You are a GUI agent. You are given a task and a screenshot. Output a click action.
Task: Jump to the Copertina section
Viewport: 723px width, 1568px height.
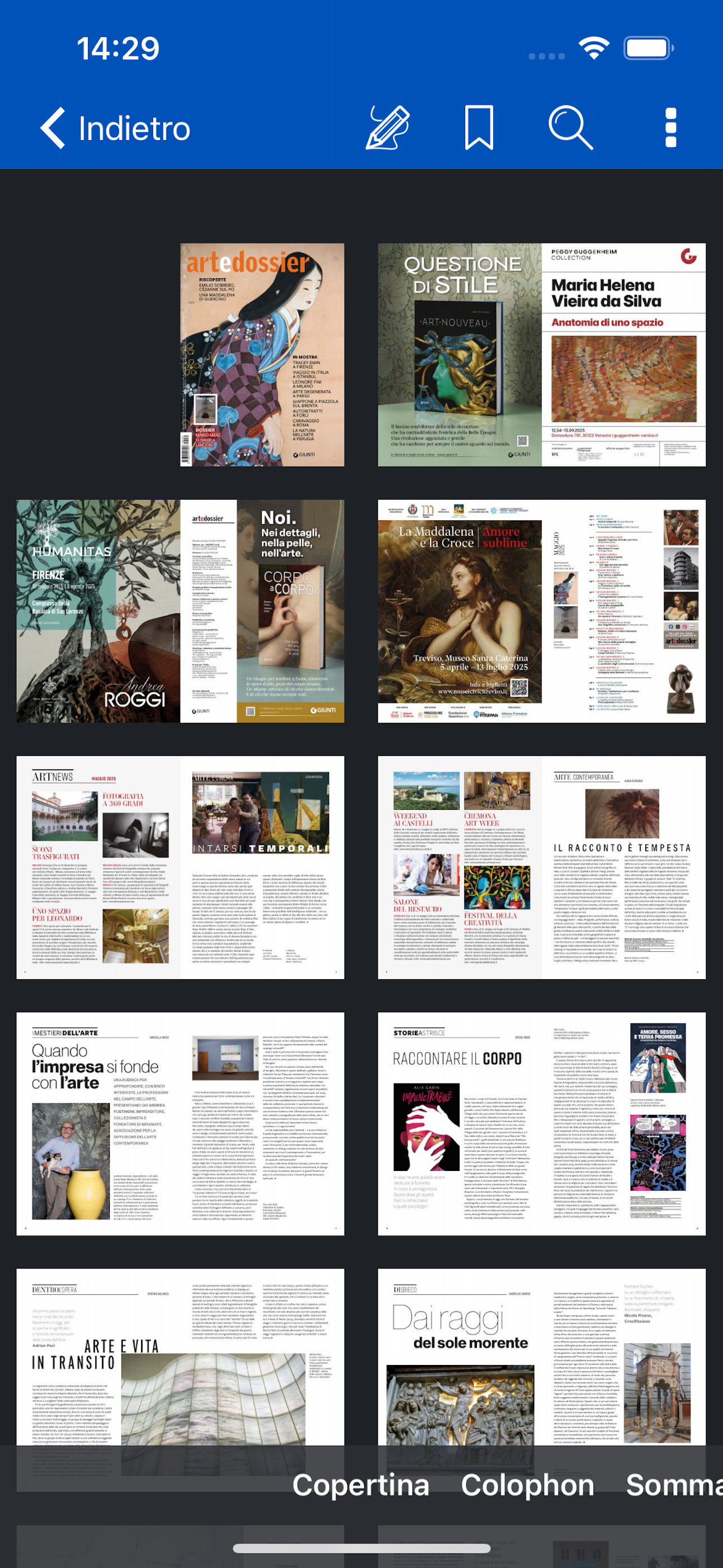[361, 1484]
